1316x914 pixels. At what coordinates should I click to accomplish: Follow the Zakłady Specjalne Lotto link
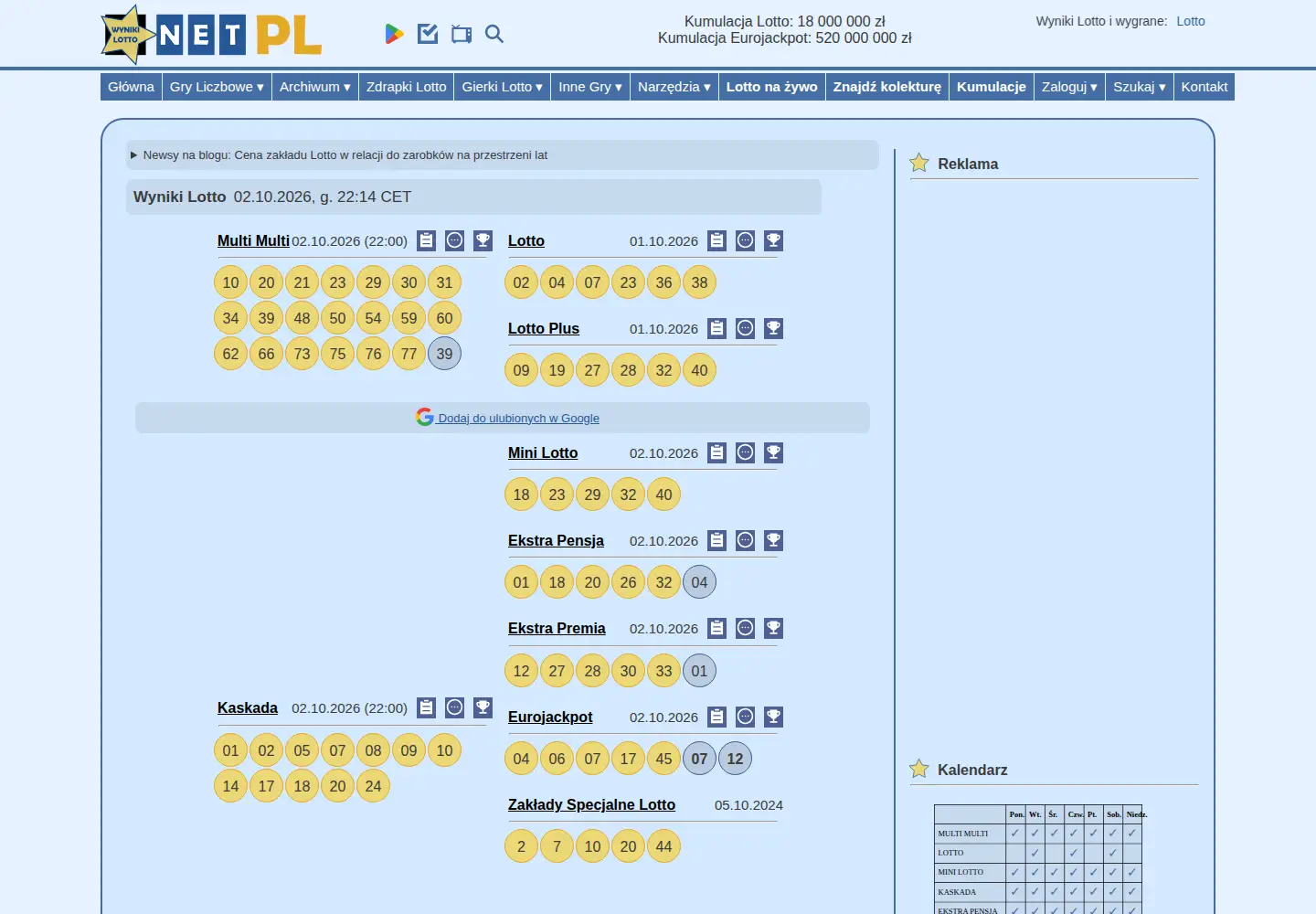tap(591, 804)
